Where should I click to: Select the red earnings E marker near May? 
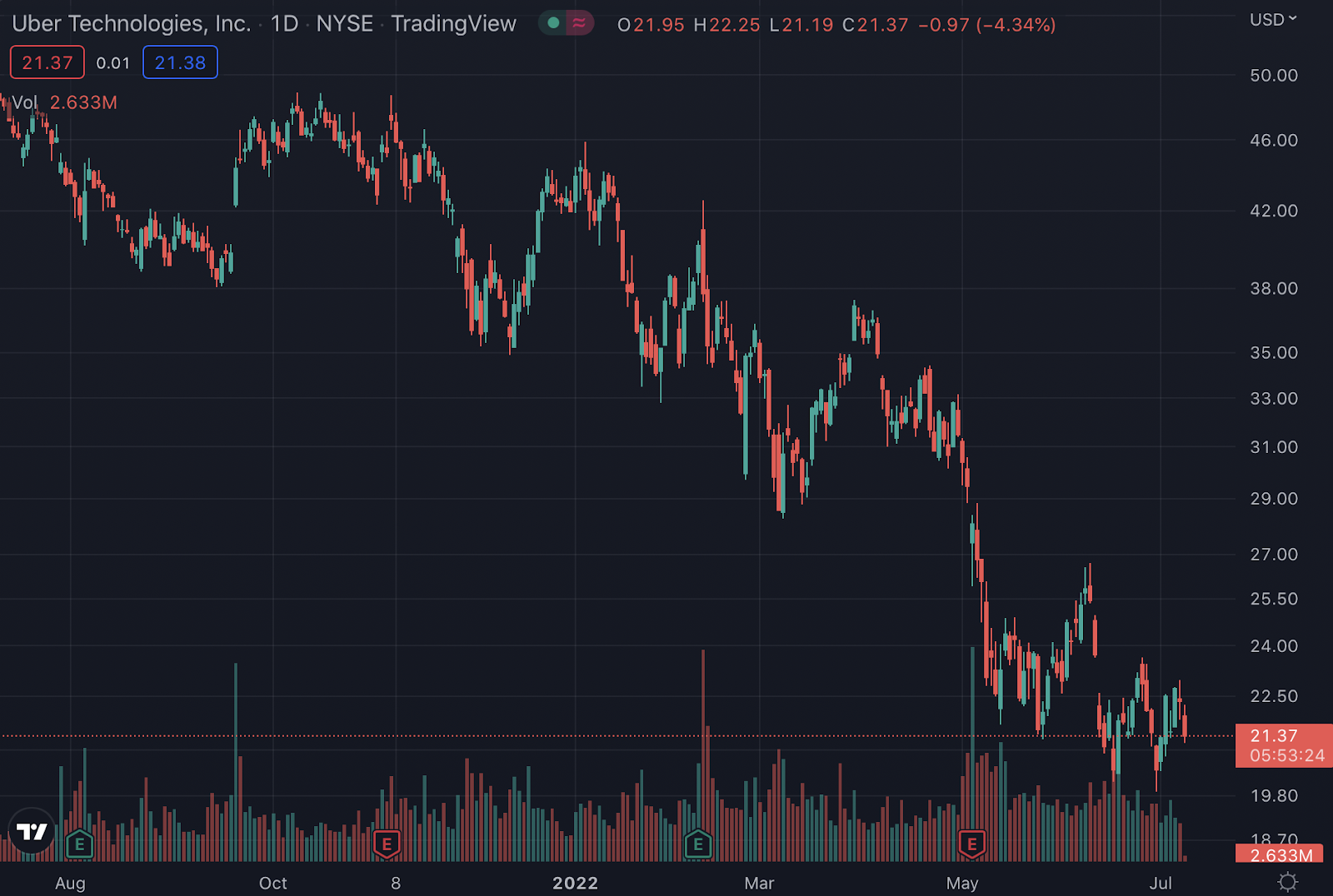pos(971,844)
